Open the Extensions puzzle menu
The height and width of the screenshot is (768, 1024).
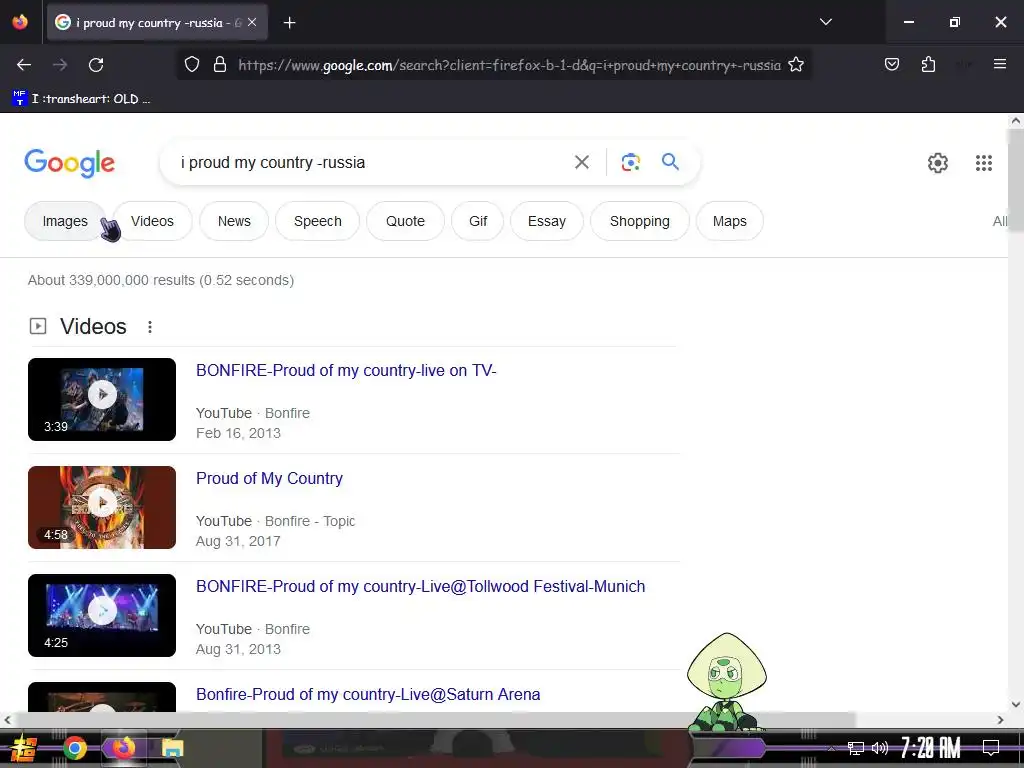tap(928, 65)
